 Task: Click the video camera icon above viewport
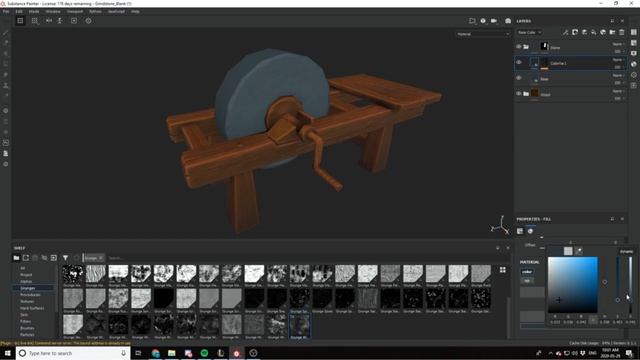494,21
